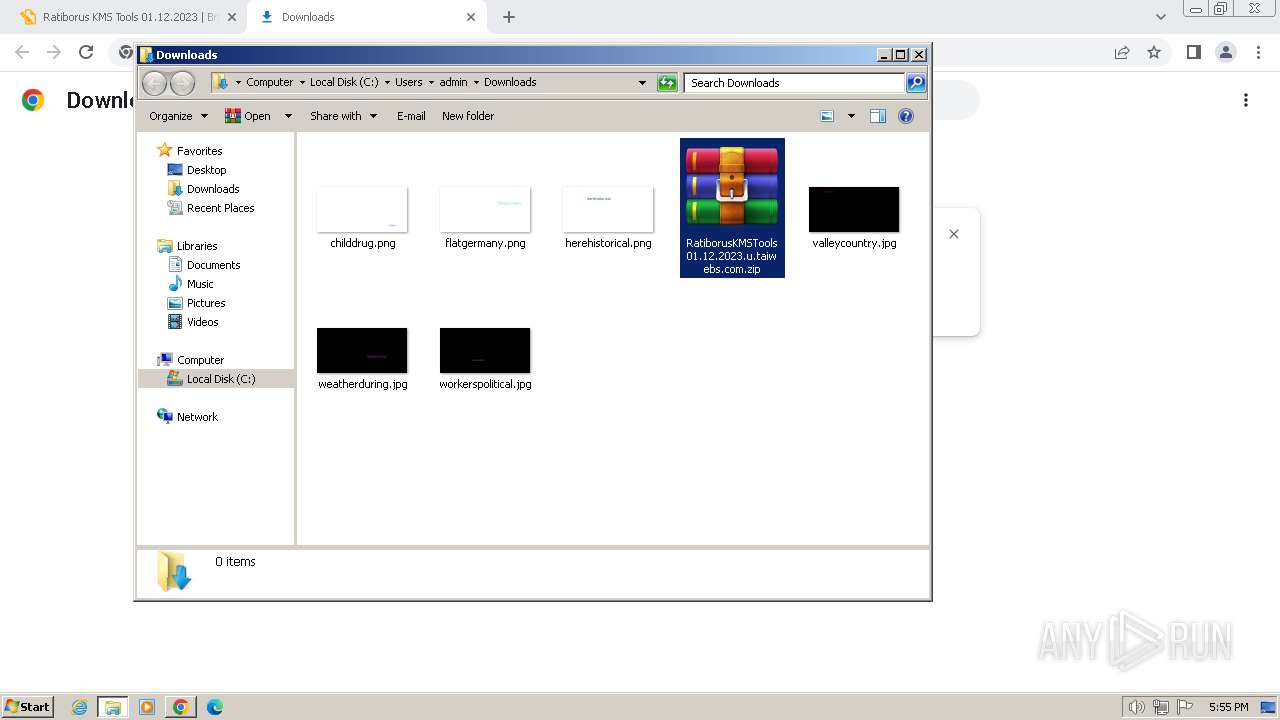Open the Organize menu
Image resolution: width=1280 pixels, height=720 pixels.
[178, 116]
